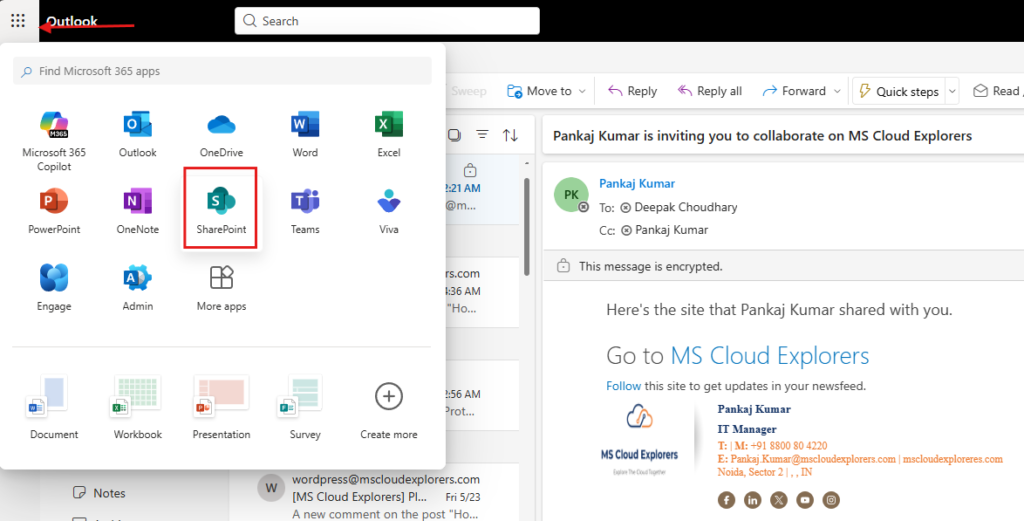Image resolution: width=1024 pixels, height=521 pixels.
Task: Open mscloudexploreres.com website link
Action: tap(953, 459)
